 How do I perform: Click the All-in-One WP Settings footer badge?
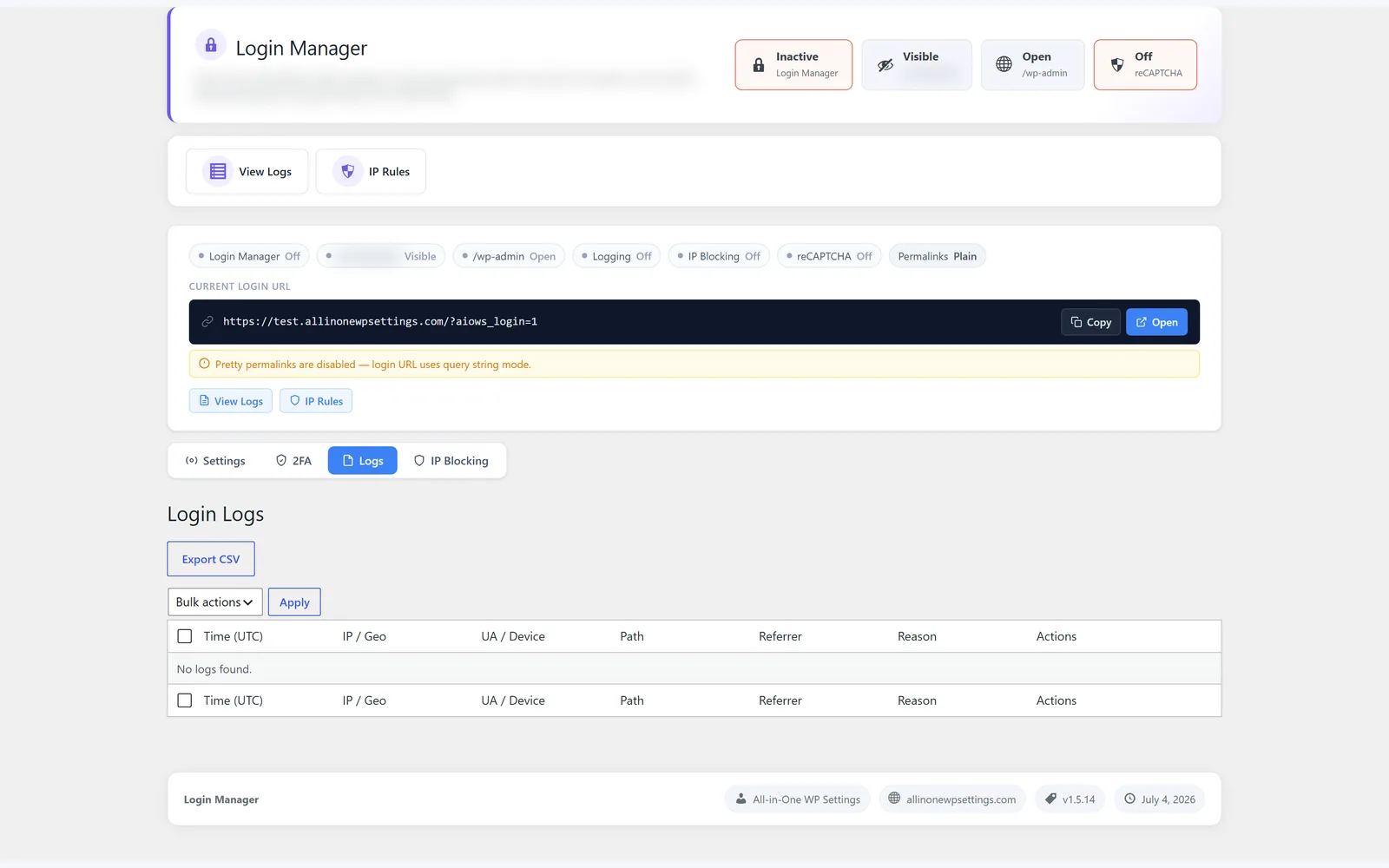[798, 799]
